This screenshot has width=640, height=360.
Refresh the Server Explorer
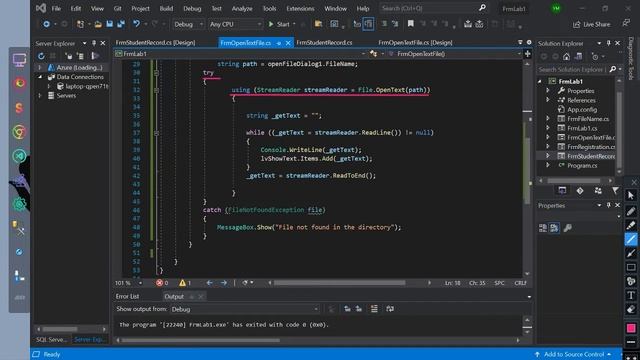pyautogui.click(x=41, y=56)
